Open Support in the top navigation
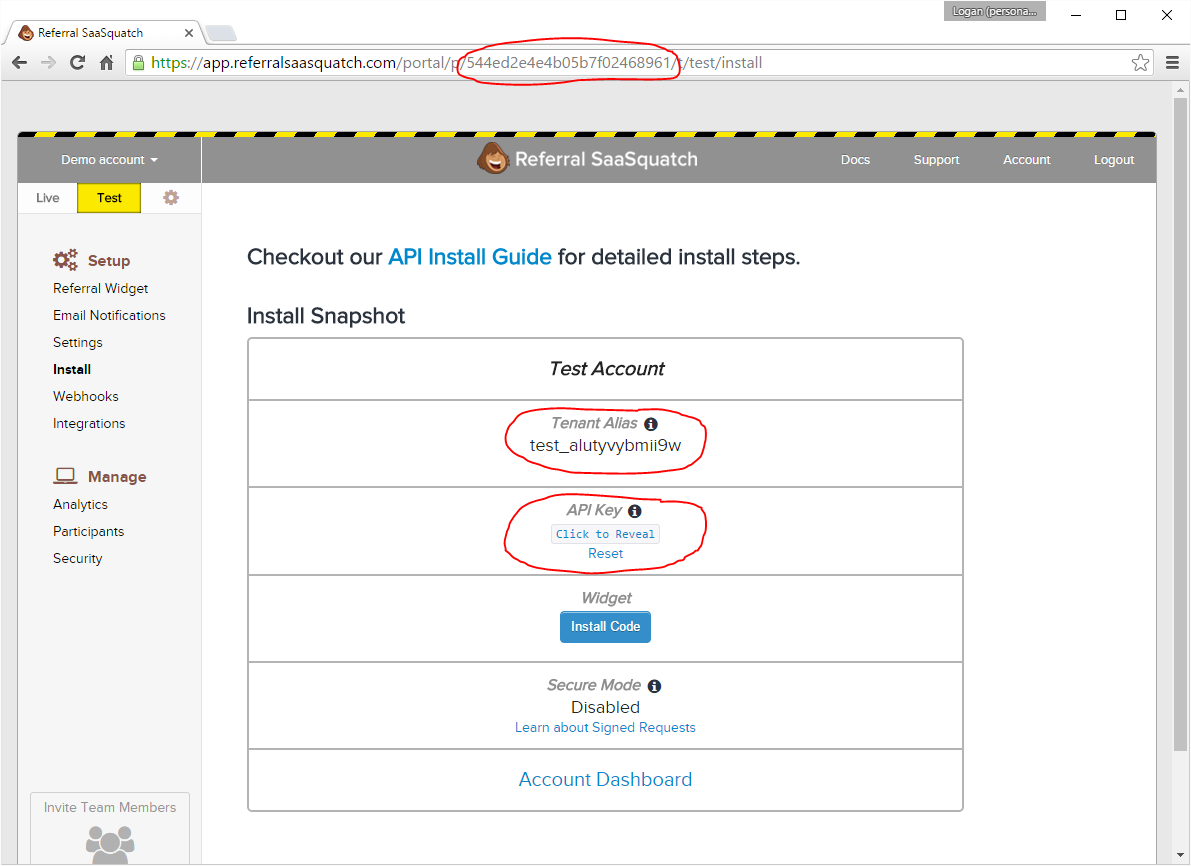Image resolution: width=1191 pixels, height=866 pixels. tap(936, 160)
